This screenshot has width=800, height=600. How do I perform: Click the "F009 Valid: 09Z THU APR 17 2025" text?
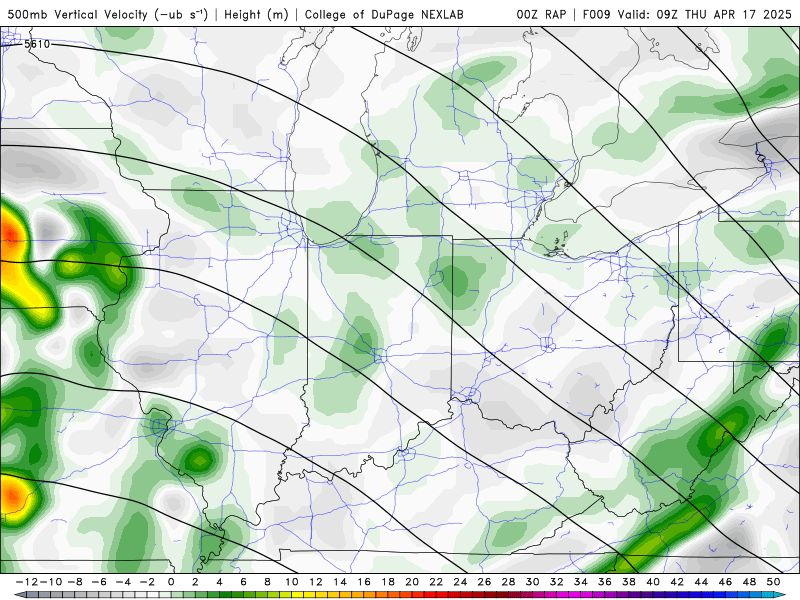[687, 14]
